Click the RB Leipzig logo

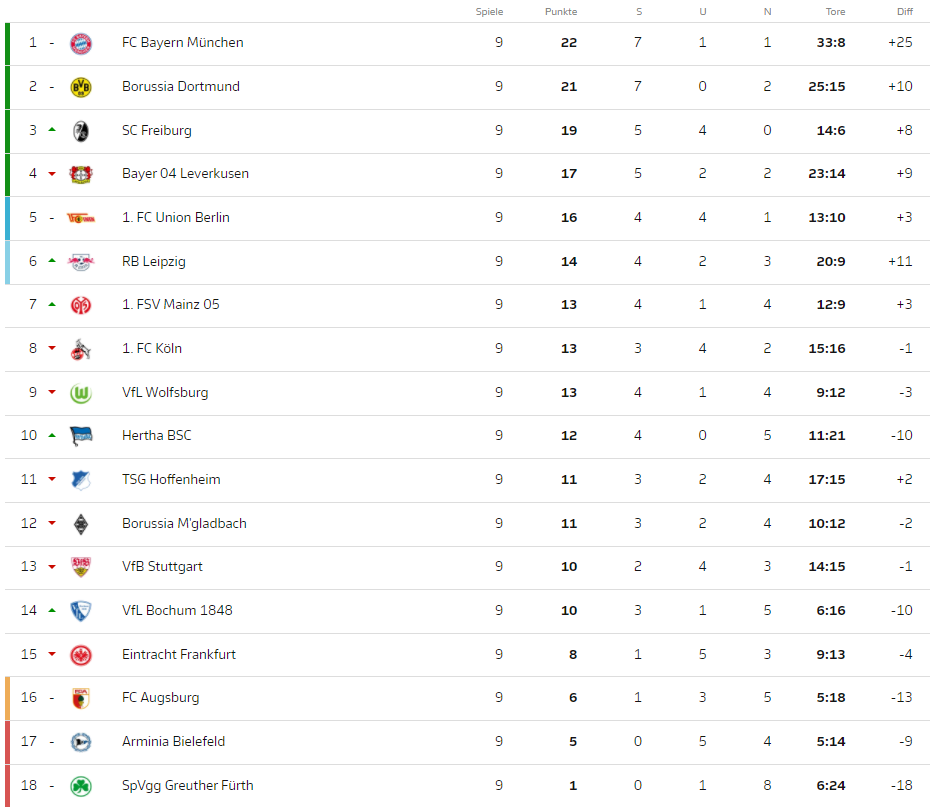[81, 262]
